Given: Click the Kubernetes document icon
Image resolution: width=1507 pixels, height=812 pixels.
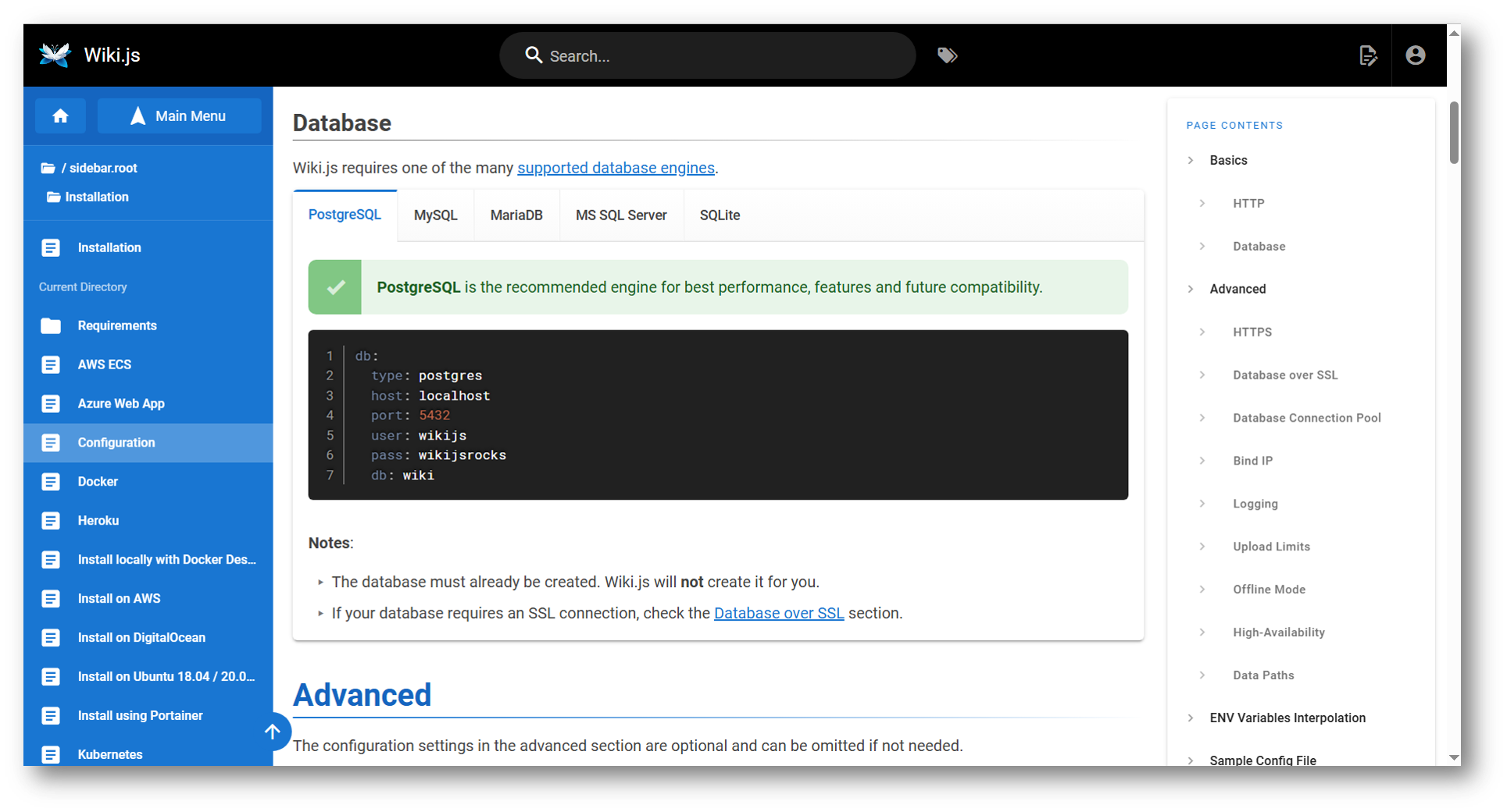Looking at the screenshot, I should 51,754.
